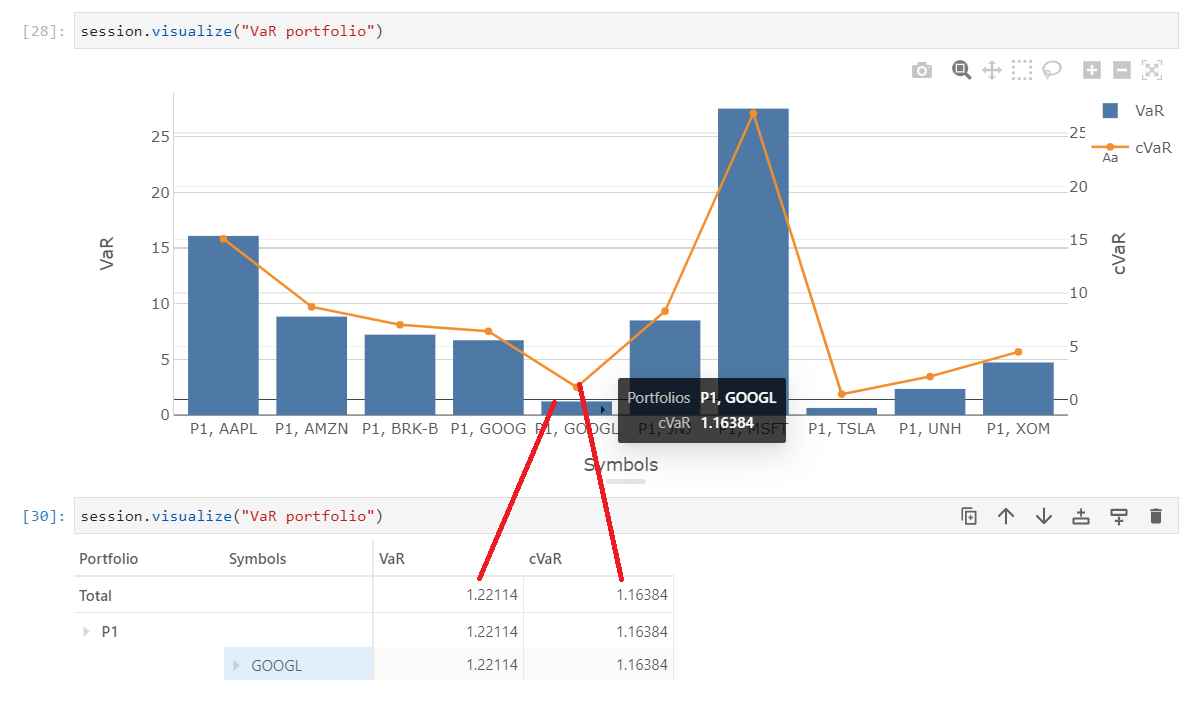Reset chart axes with the autoscale icon
The height and width of the screenshot is (721, 1189).
click(1151, 70)
